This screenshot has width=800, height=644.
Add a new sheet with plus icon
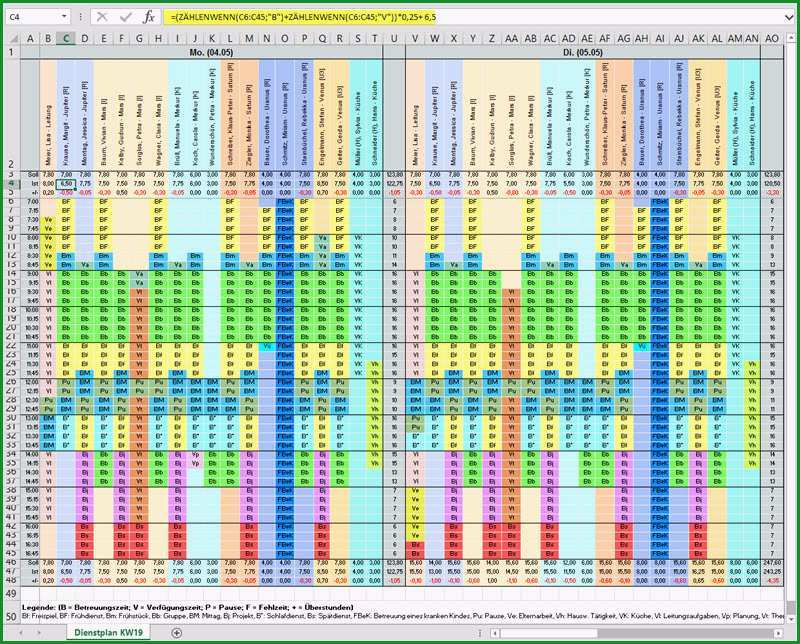click(x=177, y=633)
